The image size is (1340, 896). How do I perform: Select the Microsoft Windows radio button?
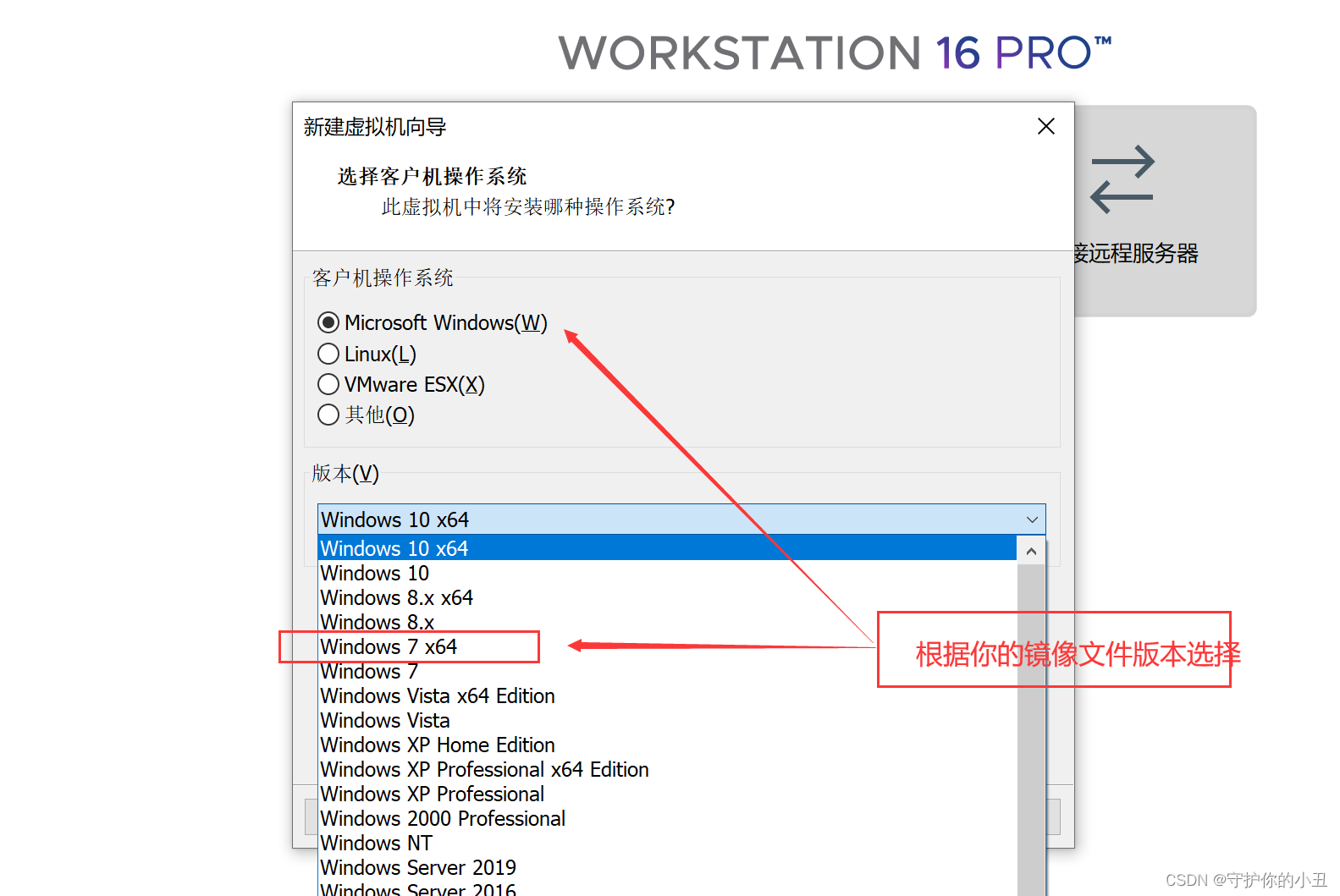tap(328, 323)
